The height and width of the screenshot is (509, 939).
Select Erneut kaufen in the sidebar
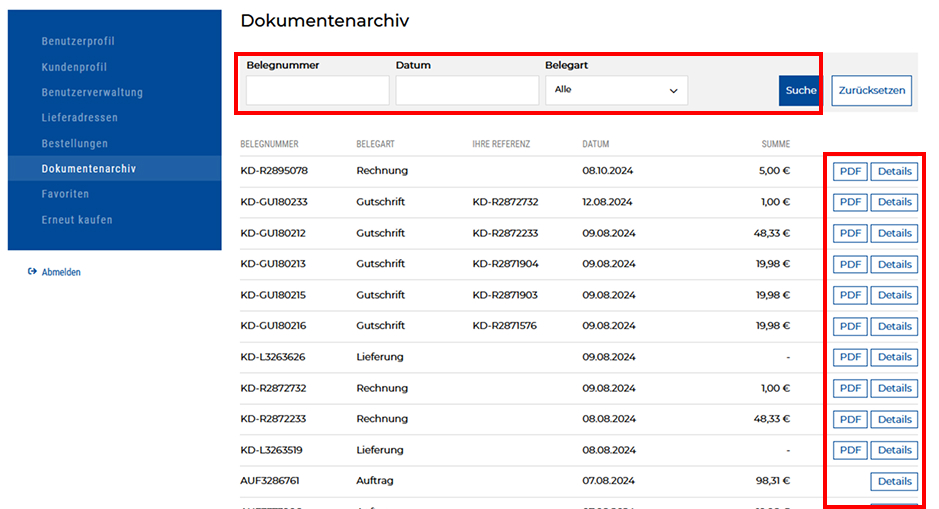[x=77, y=220]
